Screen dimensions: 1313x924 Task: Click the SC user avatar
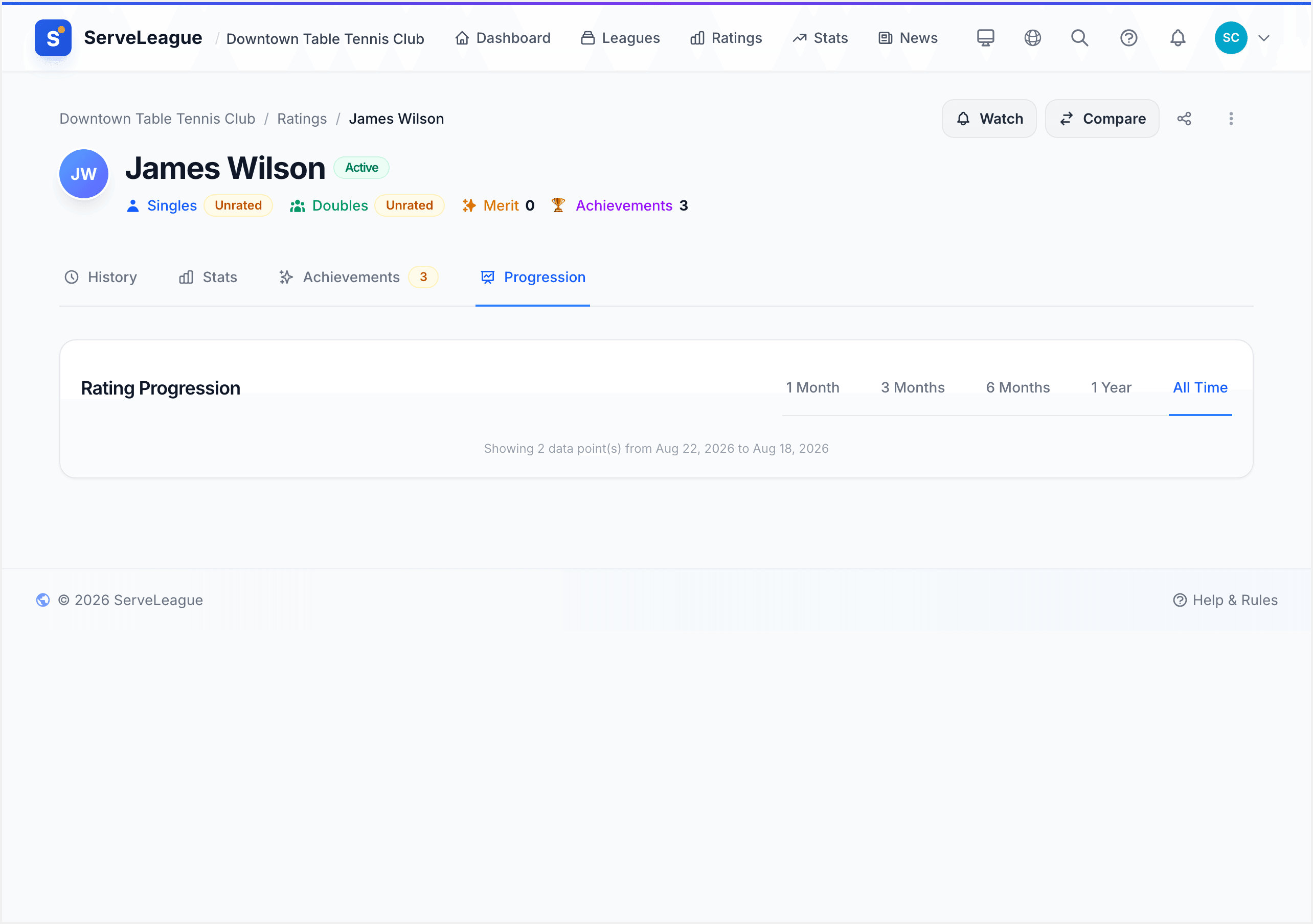tap(1231, 38)
